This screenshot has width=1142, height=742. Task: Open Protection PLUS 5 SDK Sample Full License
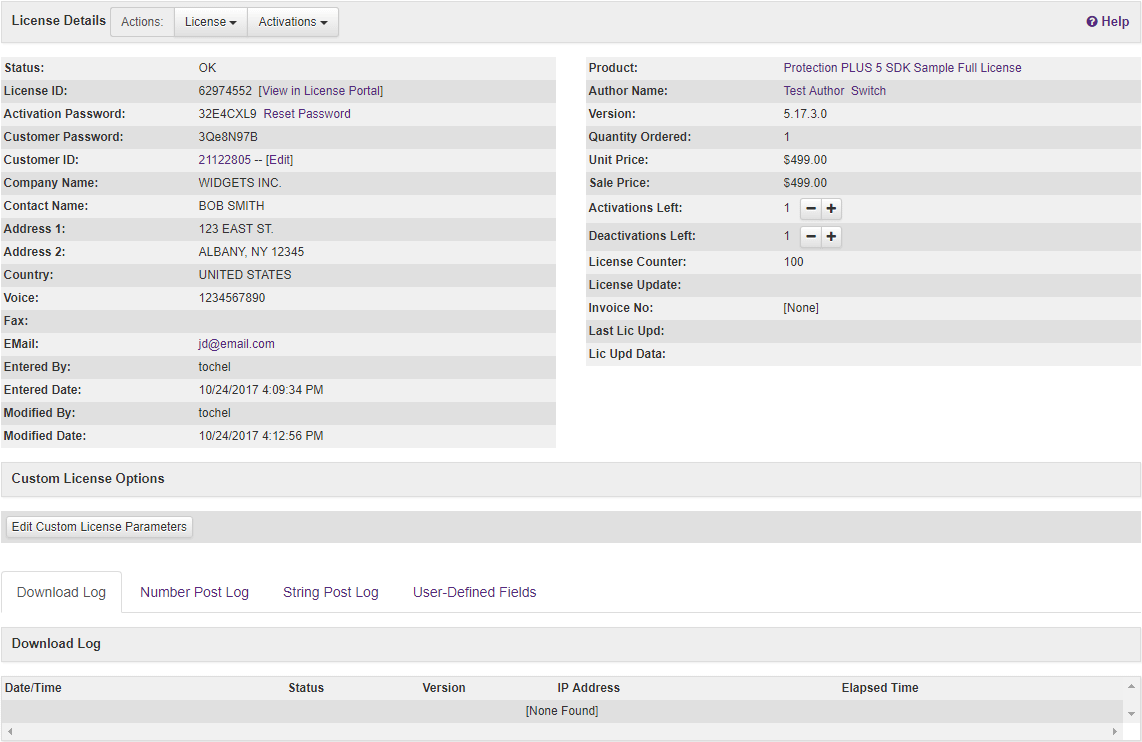click(903, 67)
